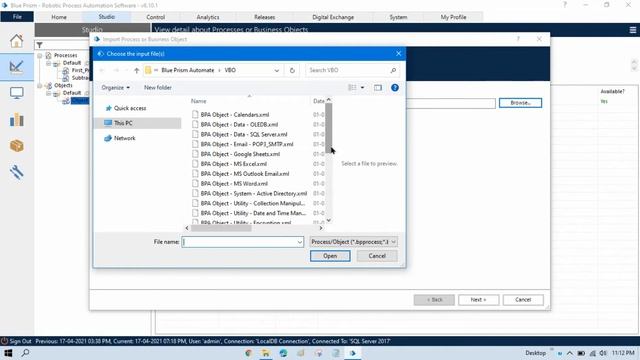Click the volume icon in system tray

pos(603,353)
